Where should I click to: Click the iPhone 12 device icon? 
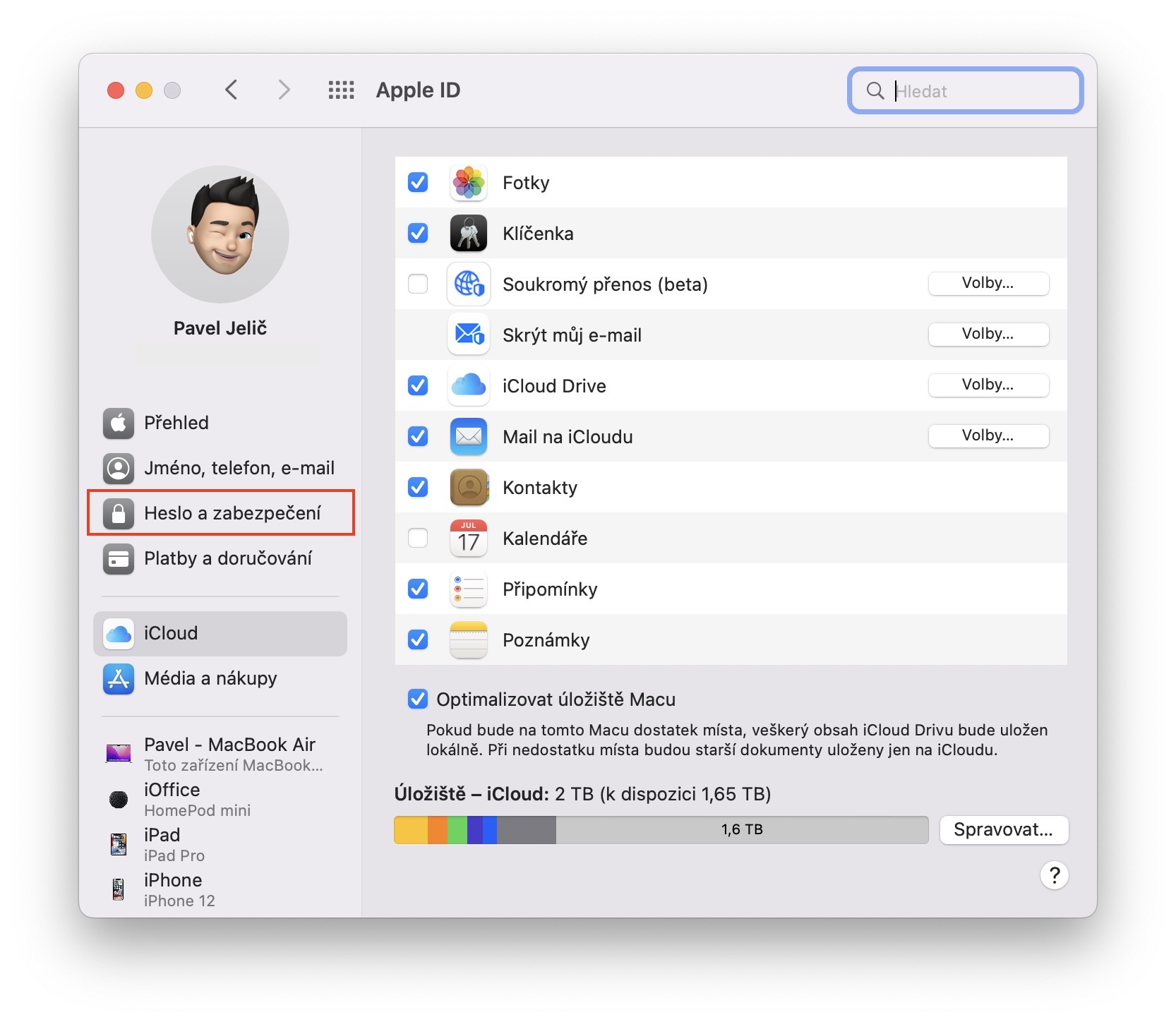pyautogui.click(x=119, y=889)
